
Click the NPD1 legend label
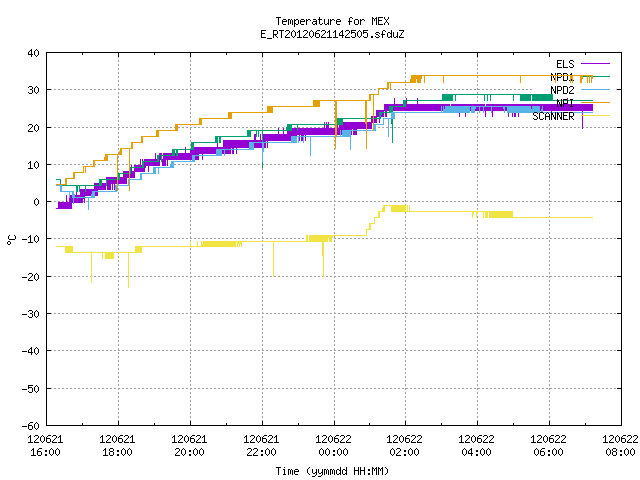pos(562,77)
